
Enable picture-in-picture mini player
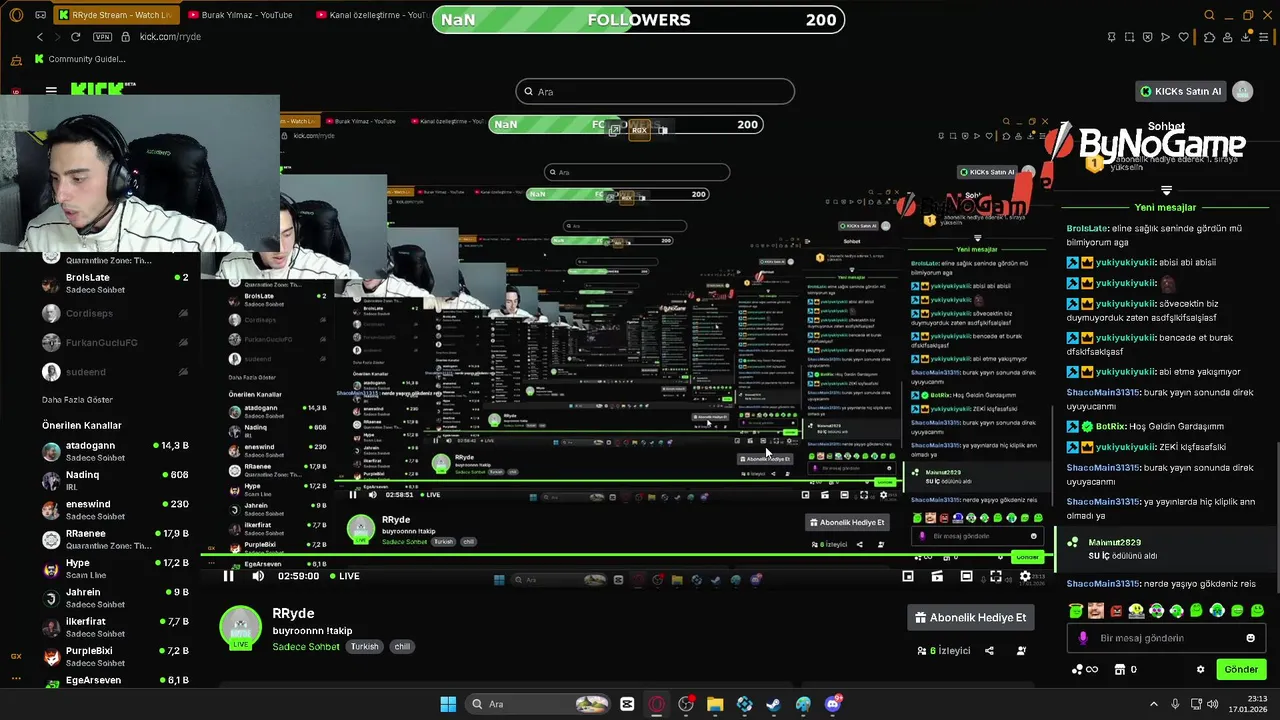(908, 576)
